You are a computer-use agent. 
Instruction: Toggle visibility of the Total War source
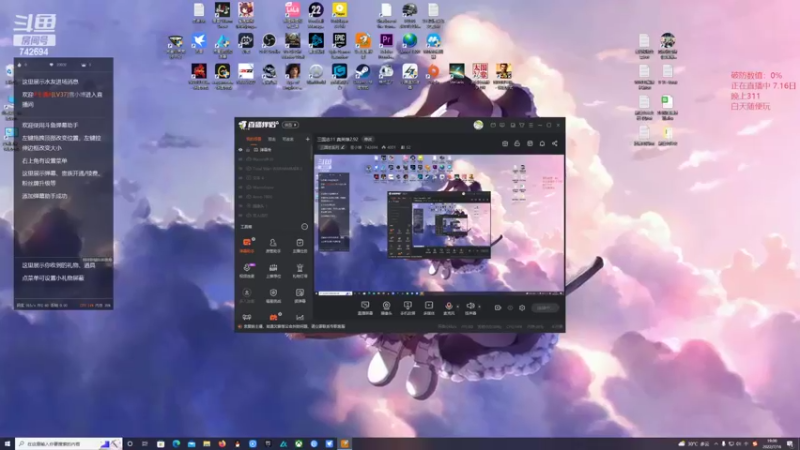tap(240, 168)
